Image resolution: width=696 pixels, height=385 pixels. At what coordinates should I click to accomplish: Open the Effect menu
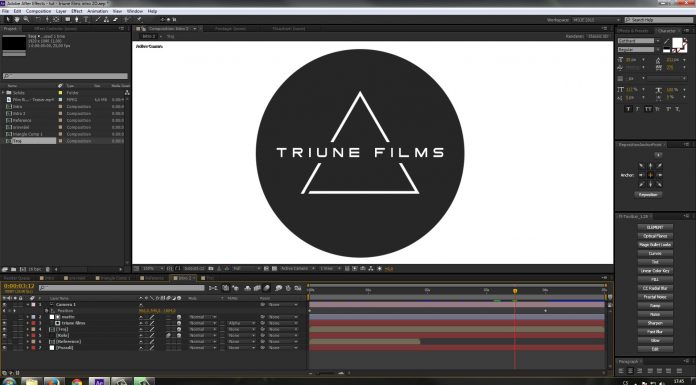click(x=77, y=11)
